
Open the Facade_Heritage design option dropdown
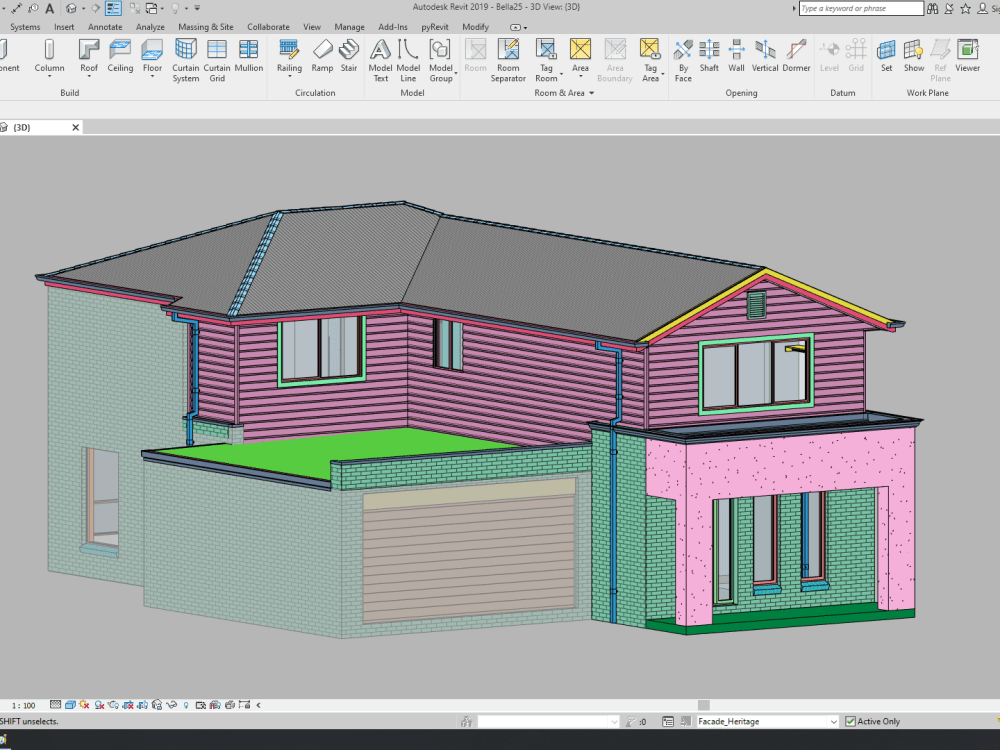point(835,720)
